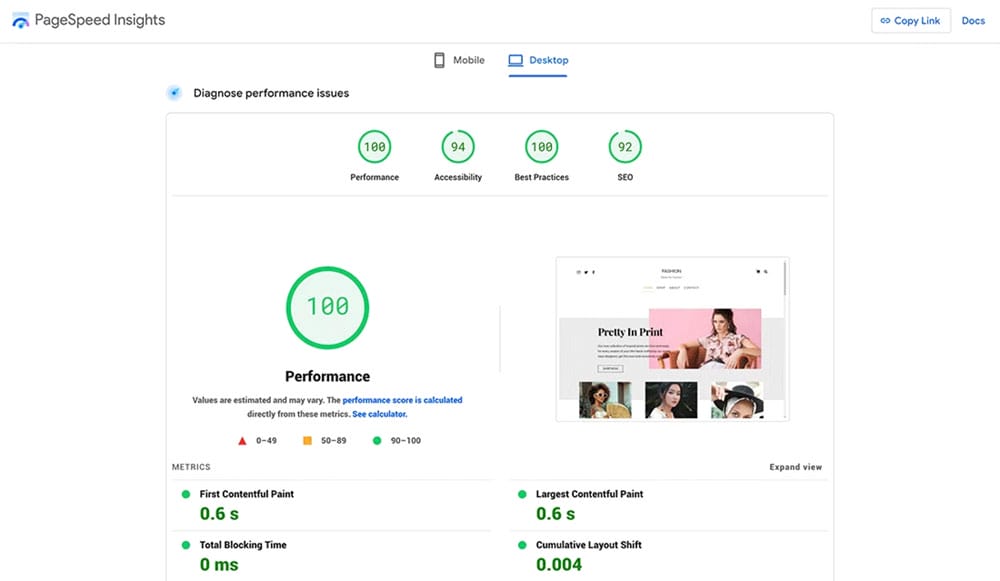
Task: Click the green circle 90–100 legend icon
Action: point(375,440)
